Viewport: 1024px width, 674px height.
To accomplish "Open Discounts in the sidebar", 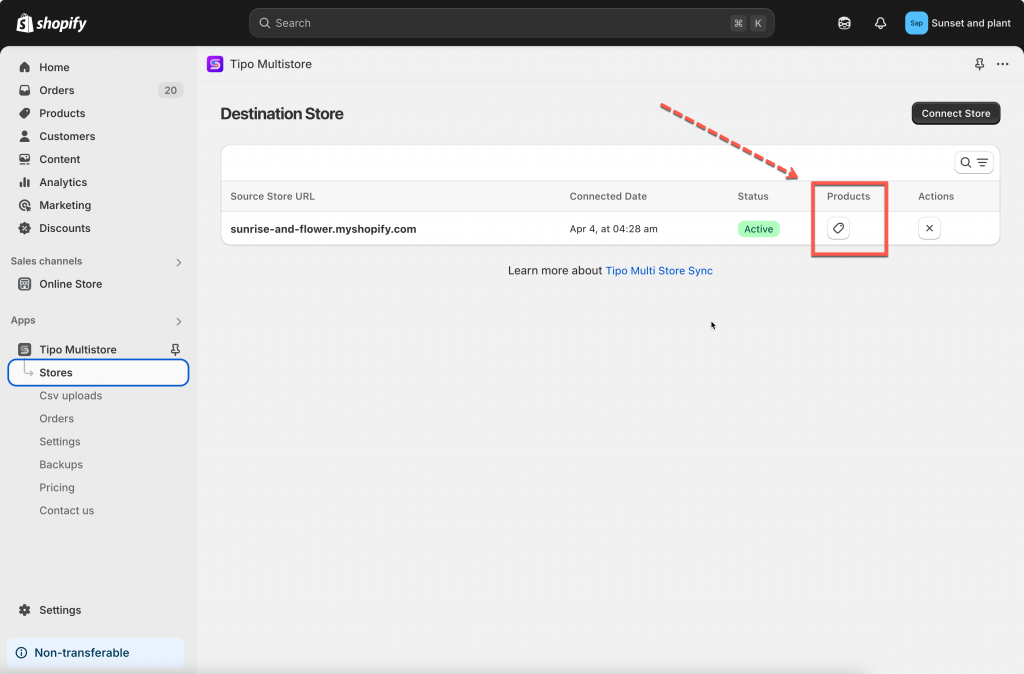I will click(65, 228).
